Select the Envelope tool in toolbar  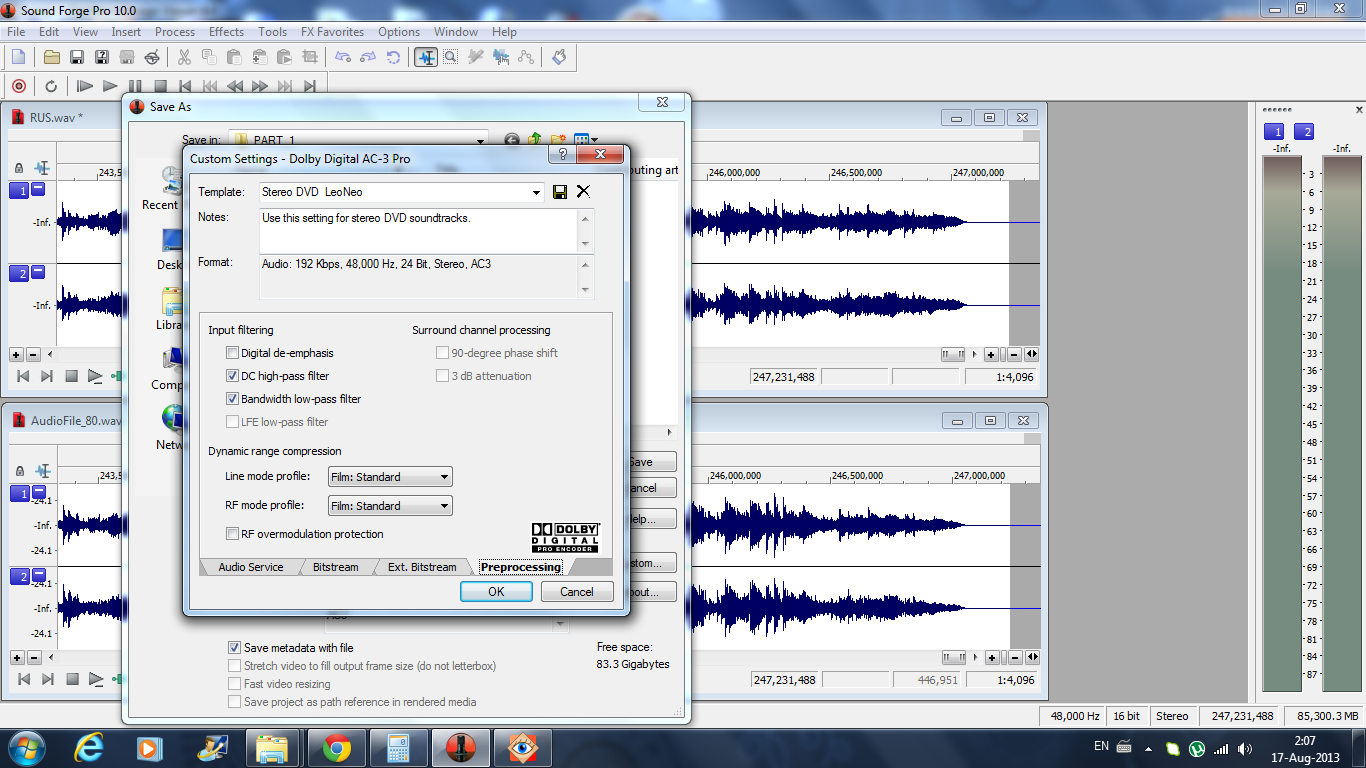click(526, 57)
